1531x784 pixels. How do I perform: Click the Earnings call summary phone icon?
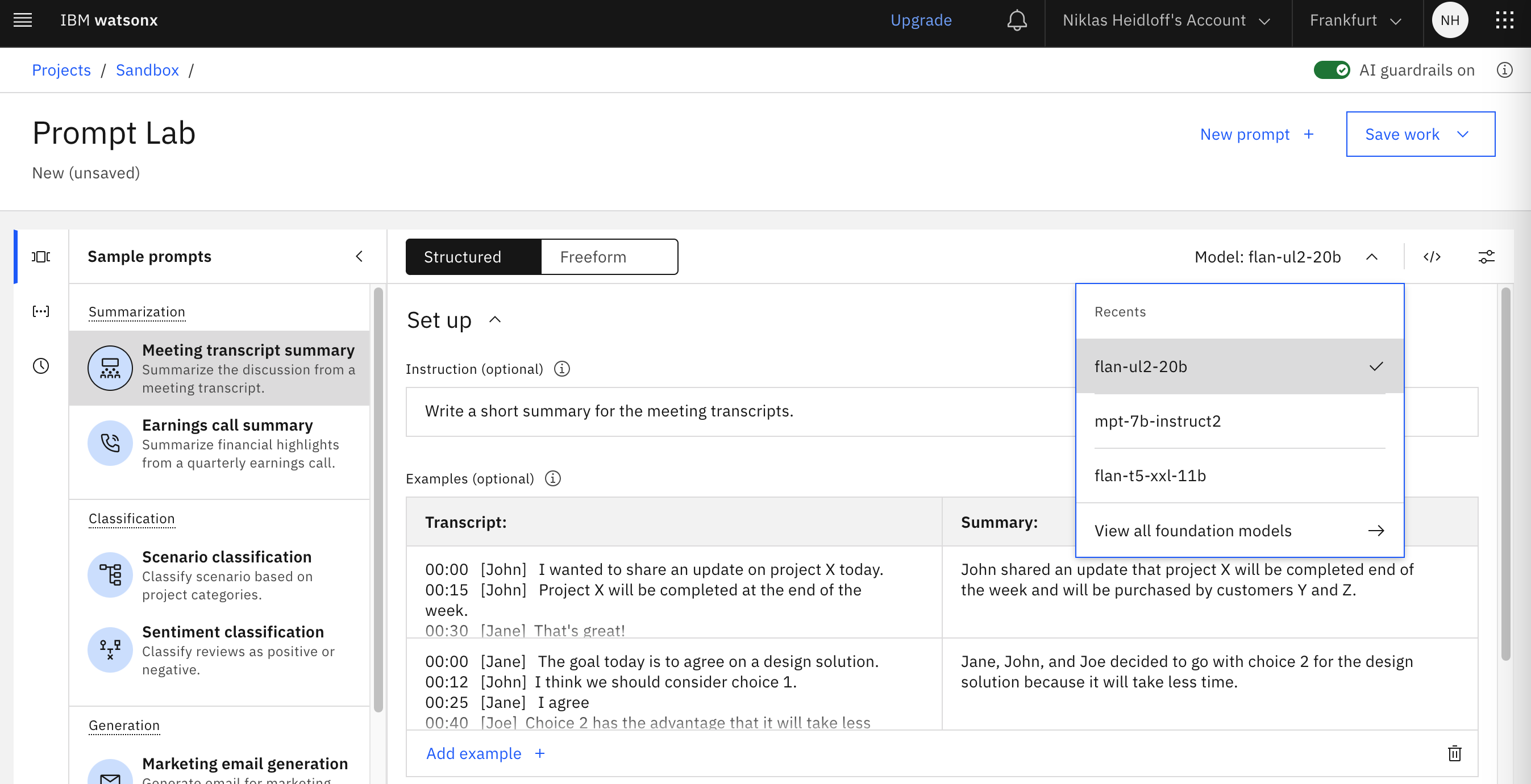point(110,443)
